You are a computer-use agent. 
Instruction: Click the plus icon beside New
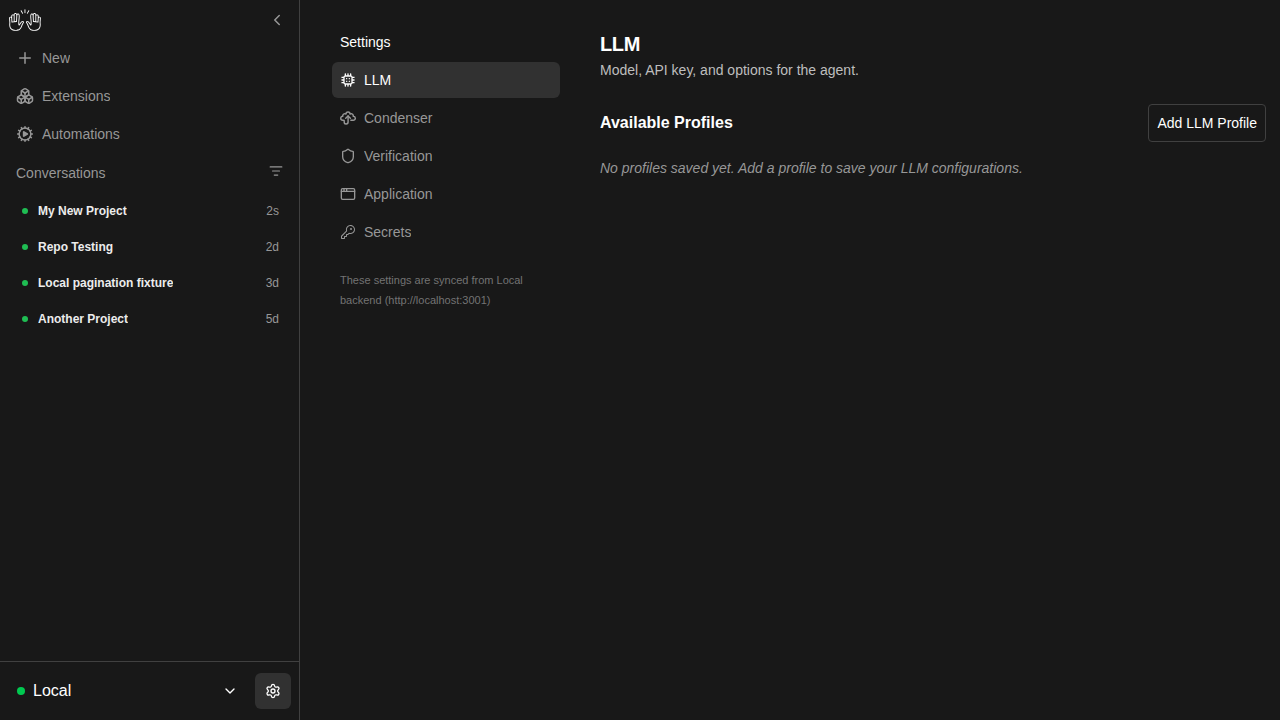[x=25, y=58]
